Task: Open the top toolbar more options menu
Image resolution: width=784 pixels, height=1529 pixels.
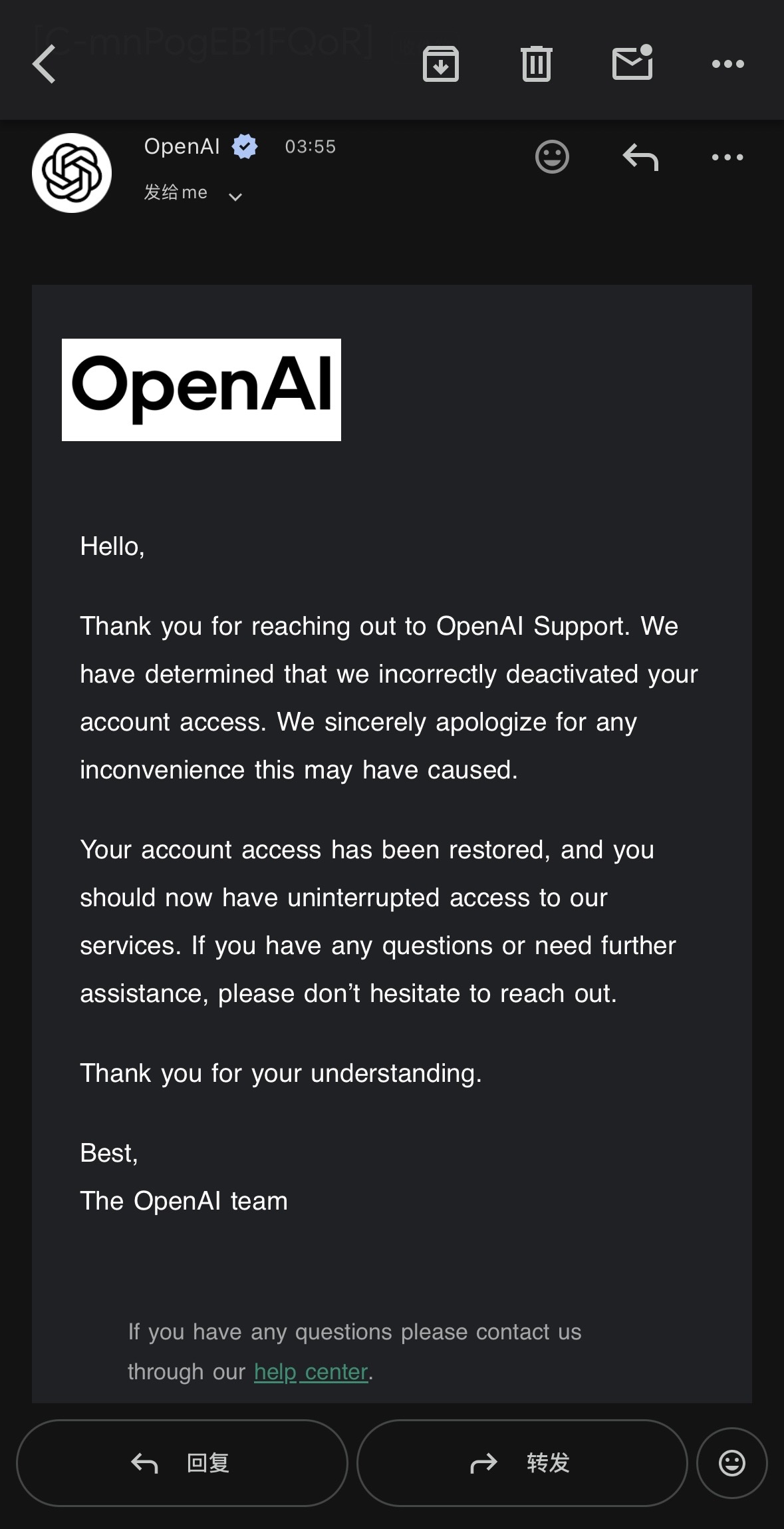Action: [728, 64]
